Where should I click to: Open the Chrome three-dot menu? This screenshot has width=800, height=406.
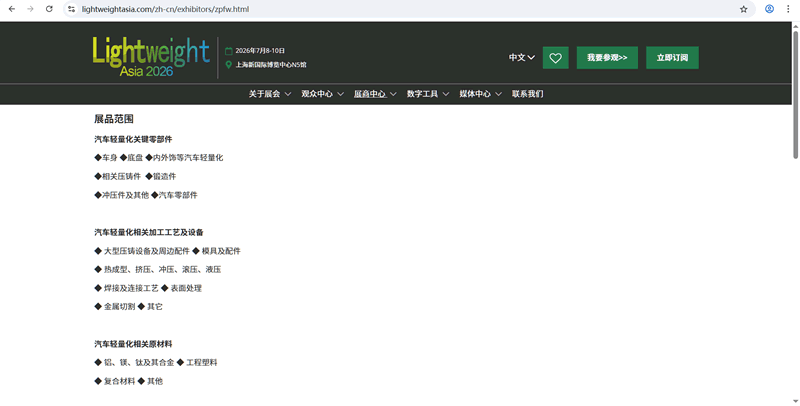tap(789, 9)
